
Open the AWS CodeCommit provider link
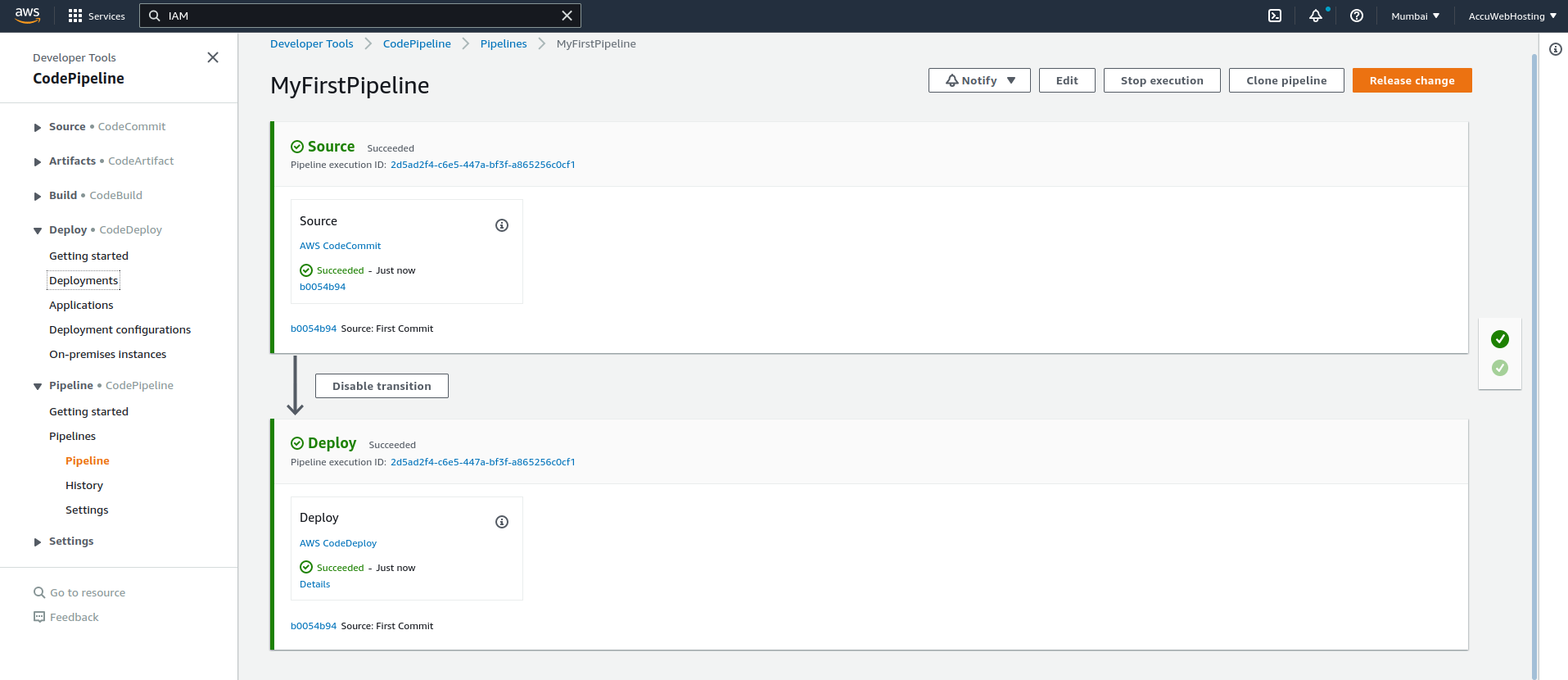(340, 246)
